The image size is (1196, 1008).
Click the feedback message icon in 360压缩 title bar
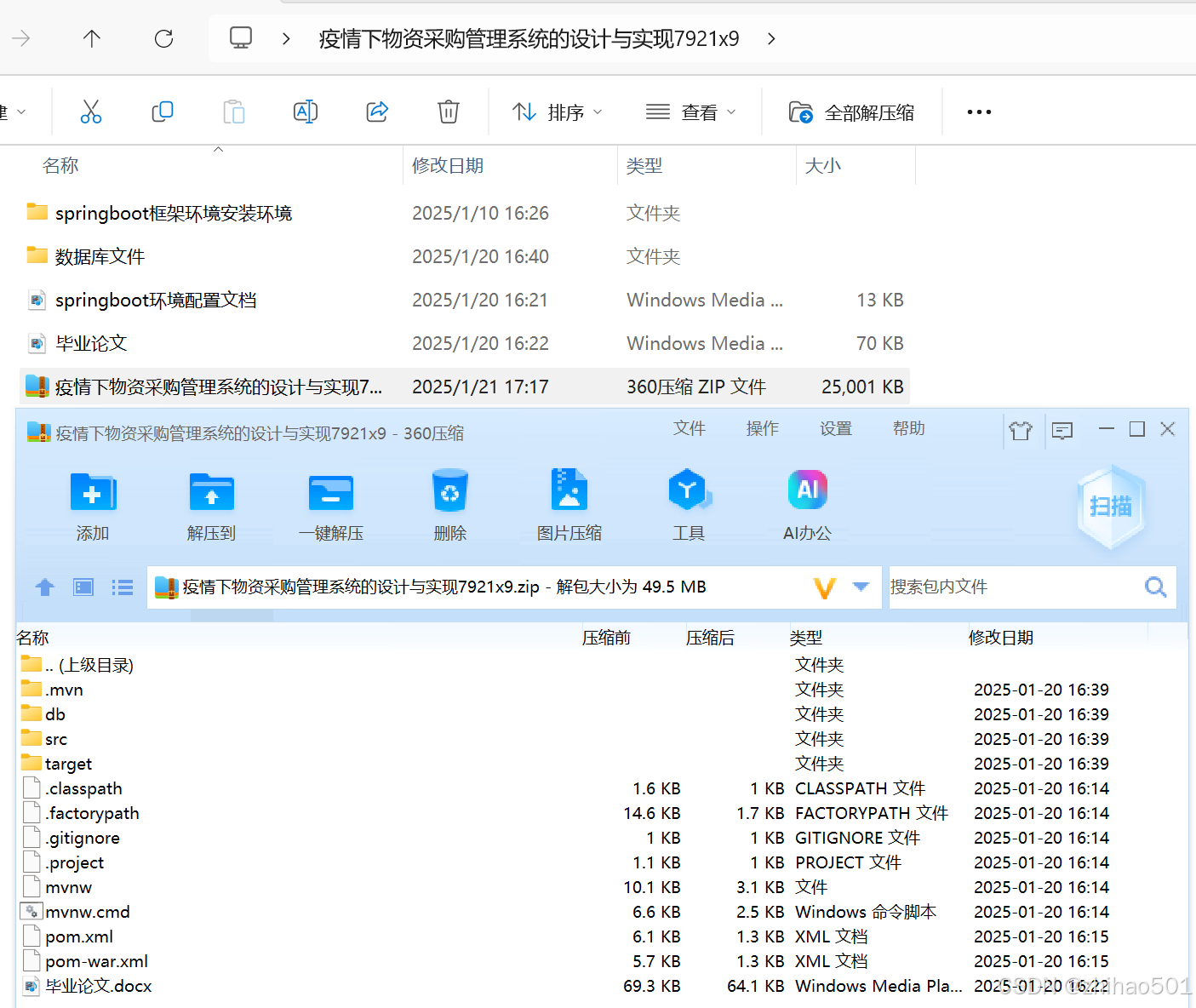(x=1062, y=430)
